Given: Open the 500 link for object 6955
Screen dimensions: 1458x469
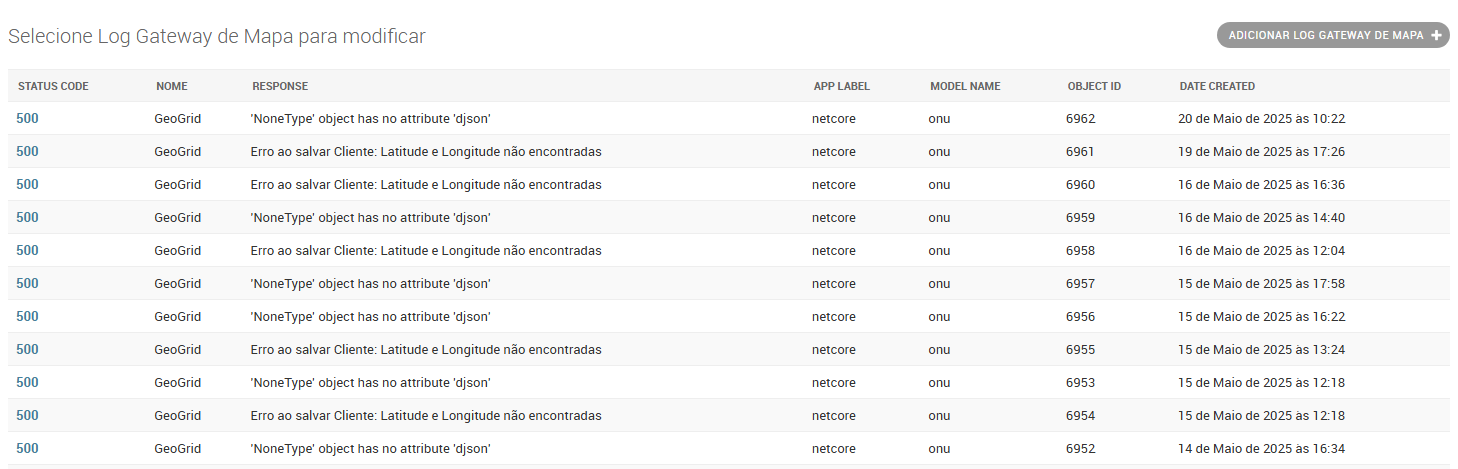Looking at the screenshot, I should click(x=27, y=349).
